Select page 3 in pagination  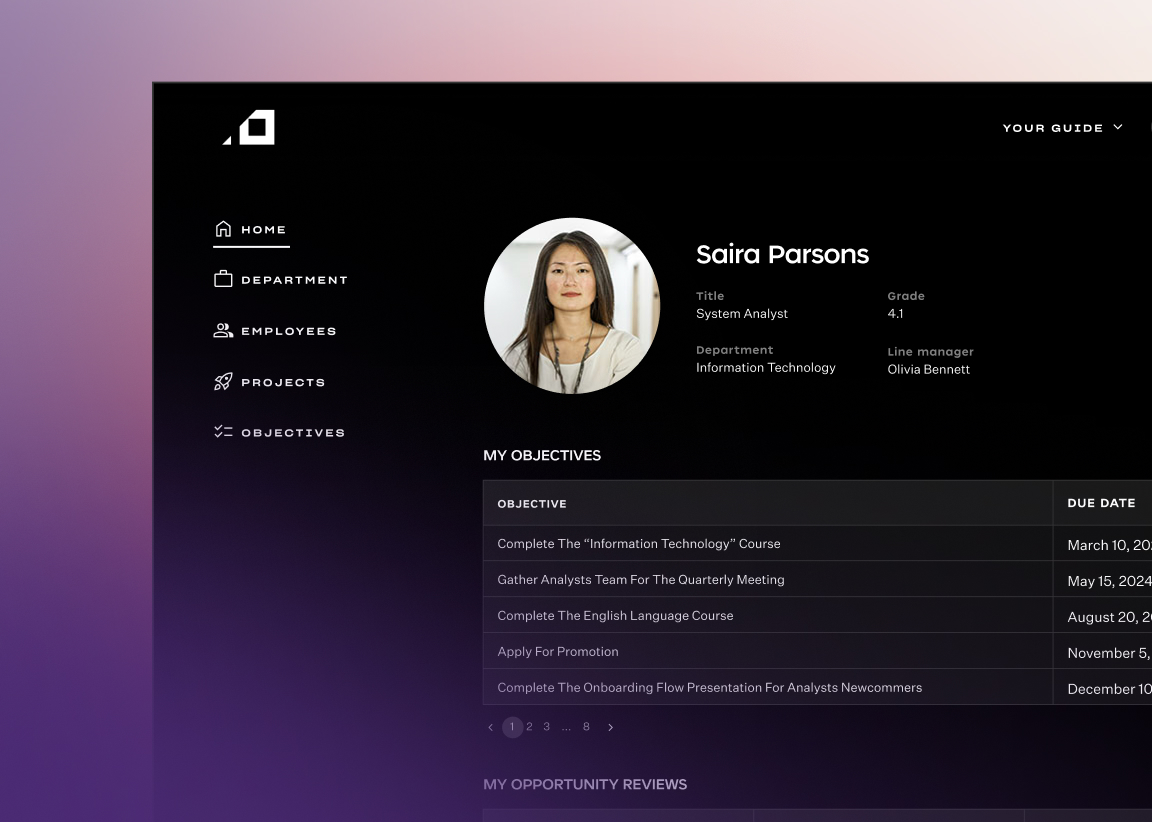click(x=546, y=727)
